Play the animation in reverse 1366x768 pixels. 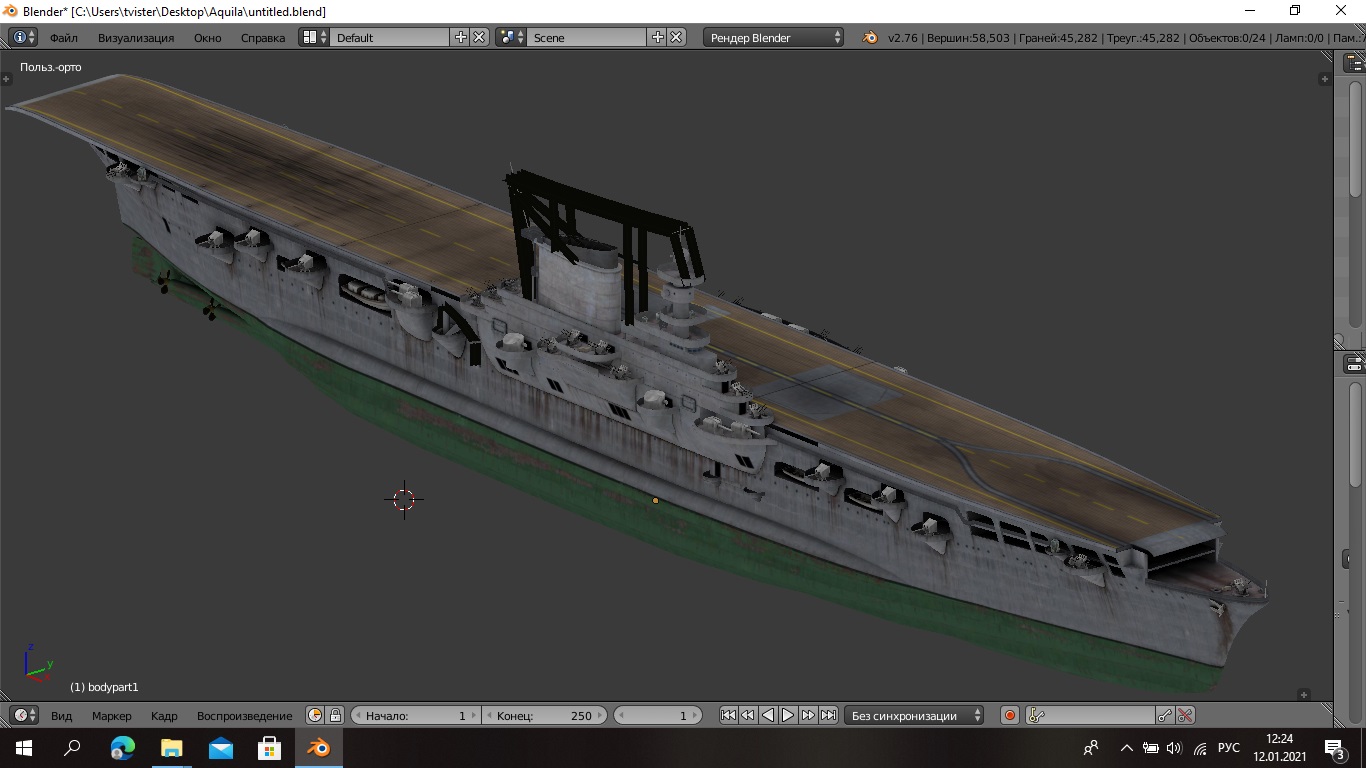coord(768,715)
